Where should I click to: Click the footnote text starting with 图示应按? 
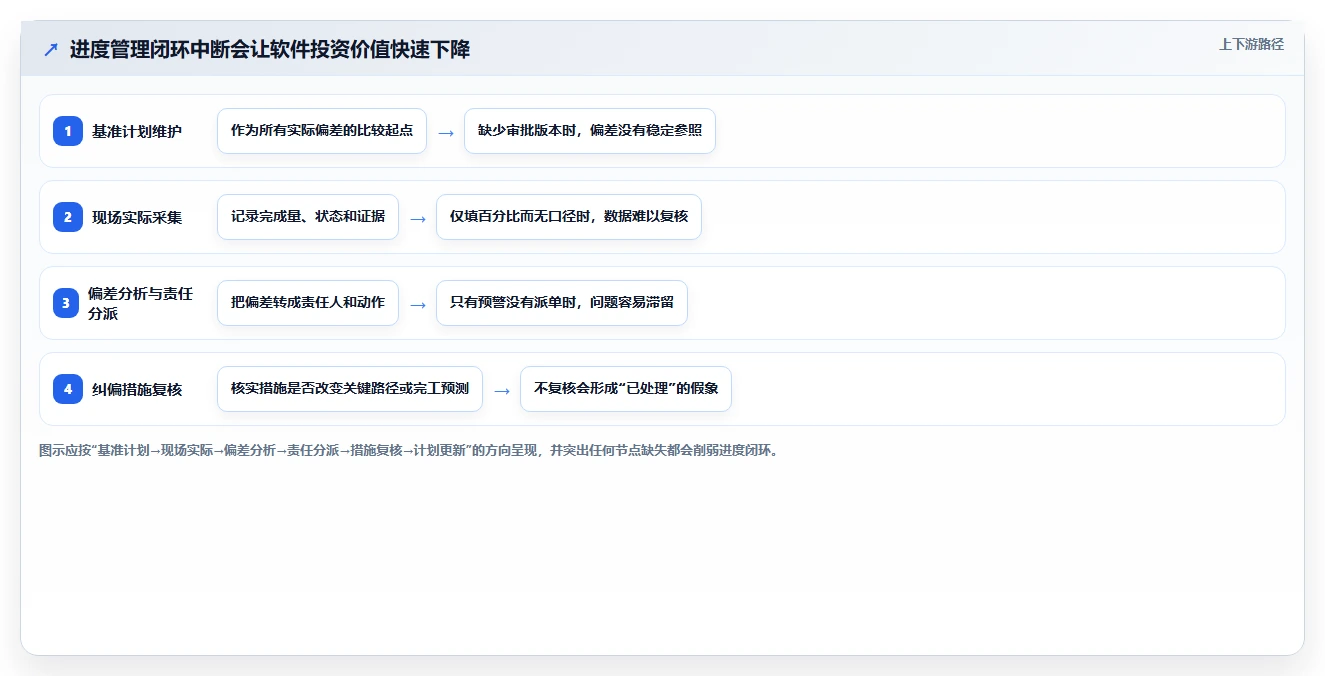click(x=408, y=450)
